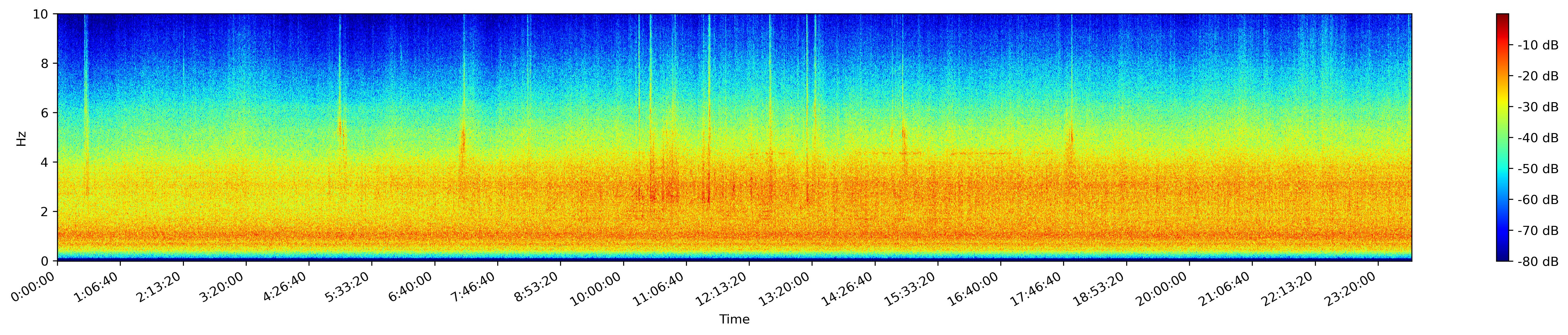This screenshot has width=1568, height=335.
Task: Select the -40 dB colorbar label
Action: click(1538, 138)
